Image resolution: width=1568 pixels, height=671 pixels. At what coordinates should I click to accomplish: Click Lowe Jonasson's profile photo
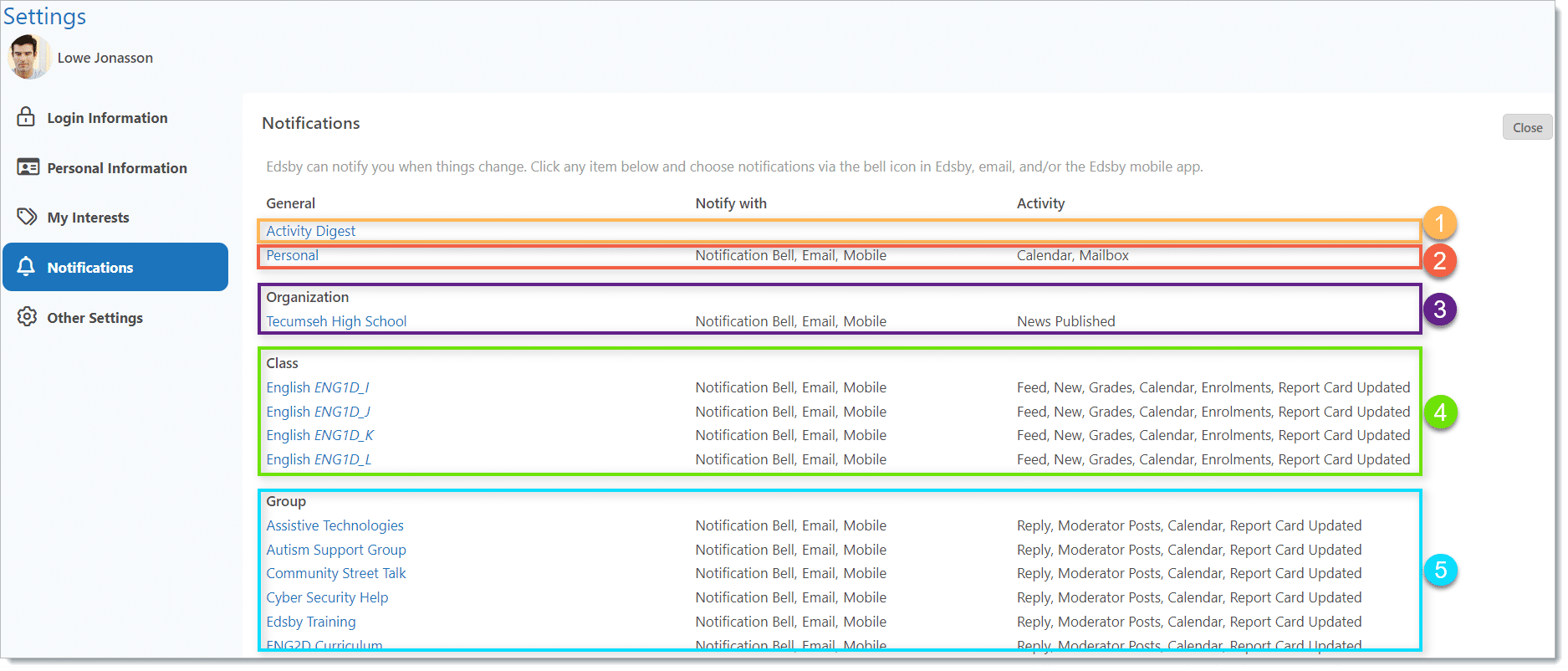(28, 57)
